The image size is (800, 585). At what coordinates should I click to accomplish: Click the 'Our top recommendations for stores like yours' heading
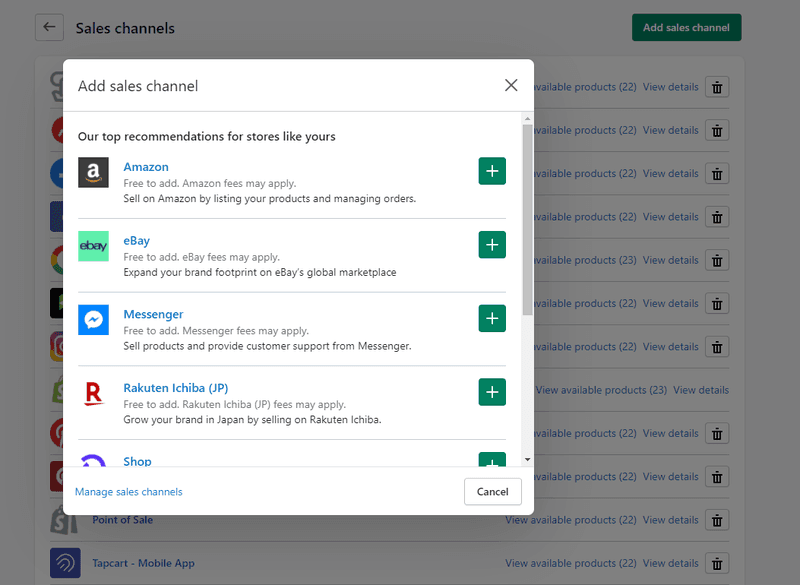[207, 136]
